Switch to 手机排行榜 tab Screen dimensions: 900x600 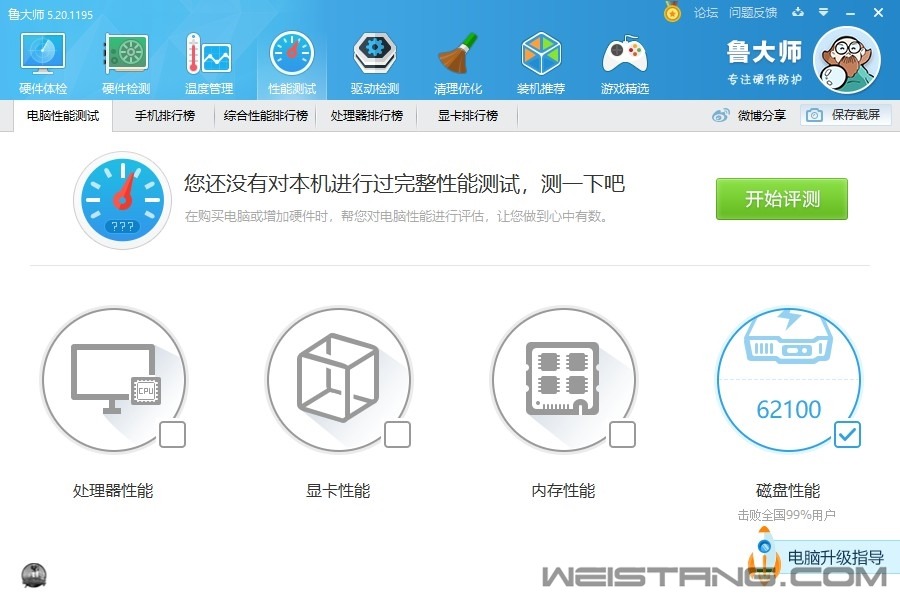click(165, 116)
